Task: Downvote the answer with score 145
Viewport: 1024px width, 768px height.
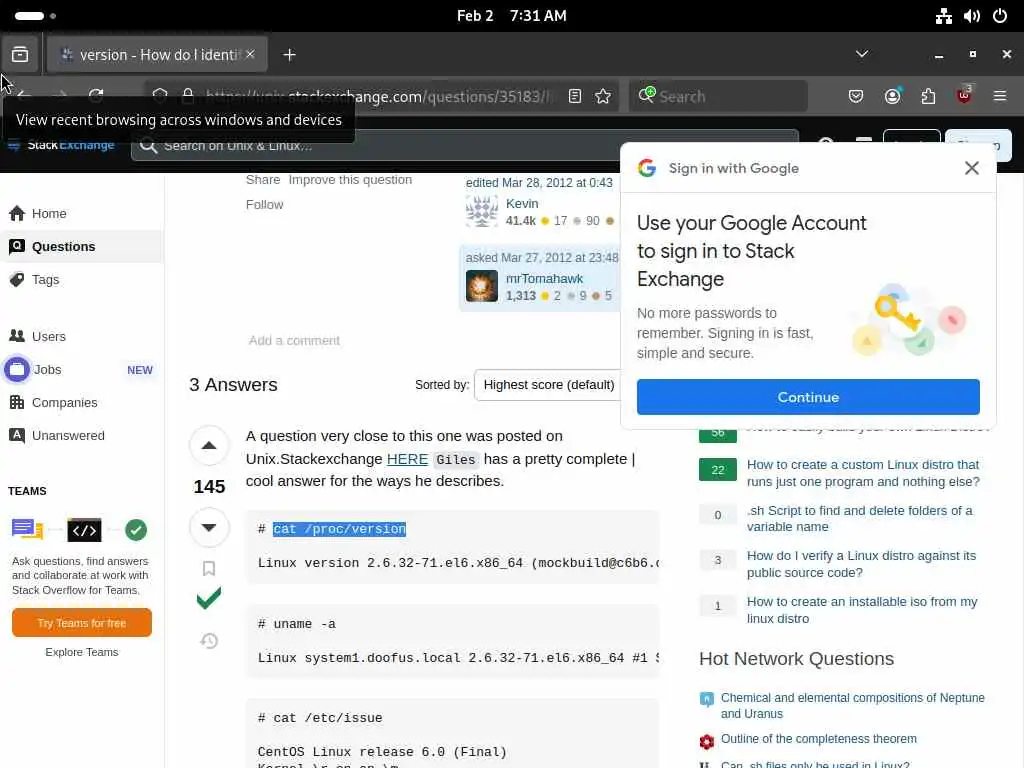Action: coord(209,527)
